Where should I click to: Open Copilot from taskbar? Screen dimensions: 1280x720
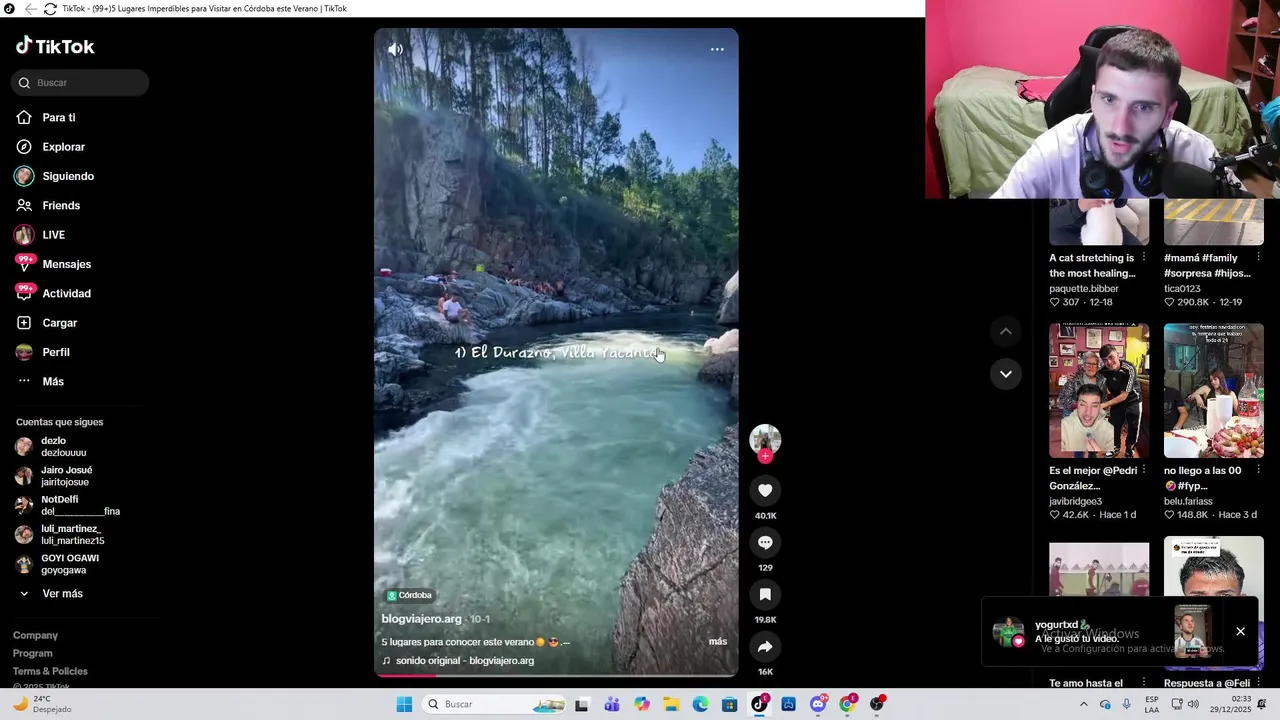tap(642, 704)
